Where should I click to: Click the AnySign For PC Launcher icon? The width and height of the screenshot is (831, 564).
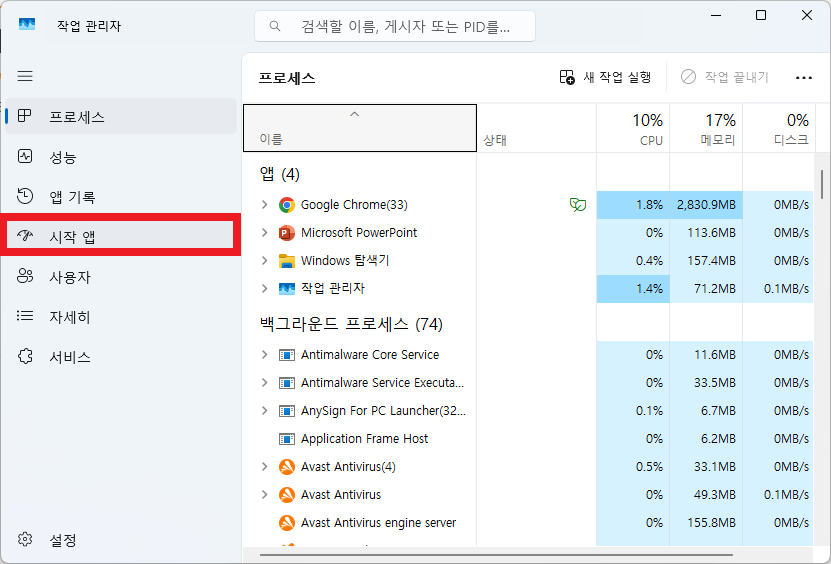pos(287,411)
